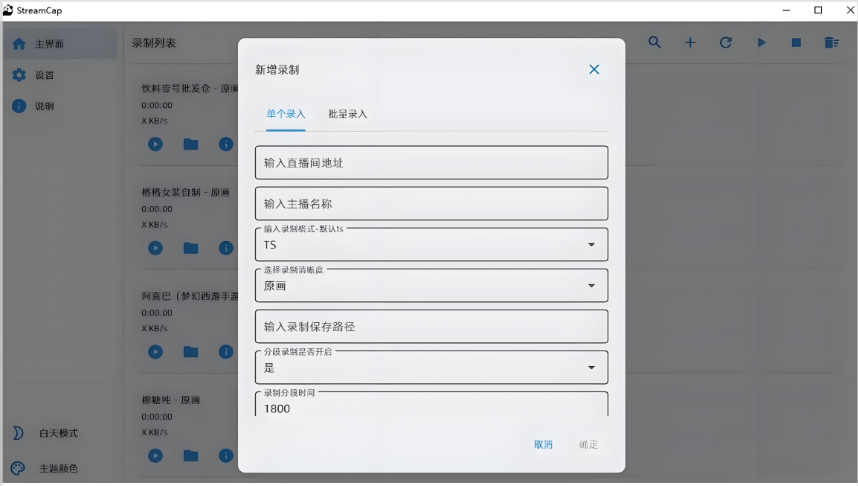Minimize the StreamCap window
Viewport: 858px width, 486px height.
(786, 10)
